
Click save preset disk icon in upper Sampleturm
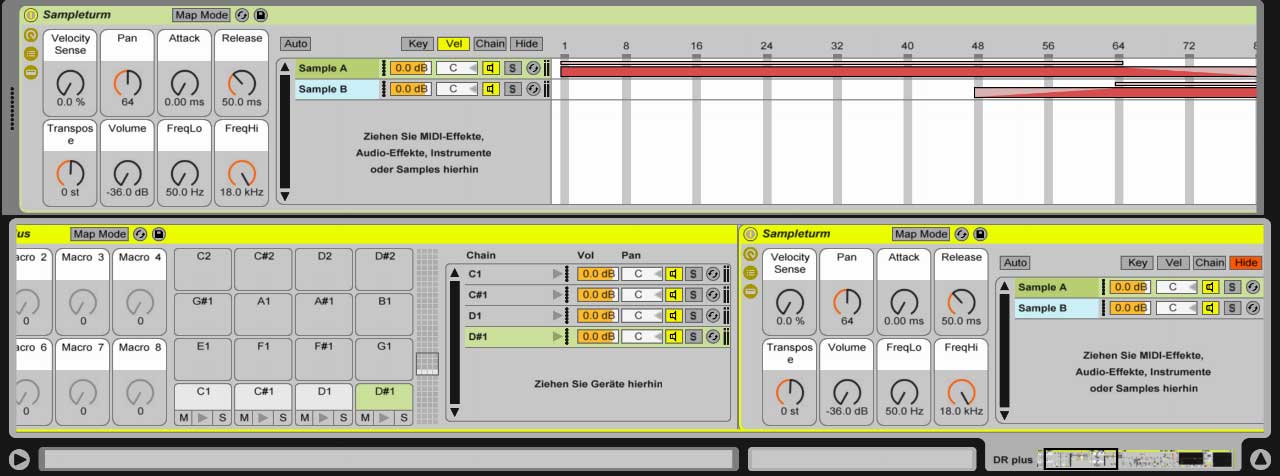click(260, 15)
